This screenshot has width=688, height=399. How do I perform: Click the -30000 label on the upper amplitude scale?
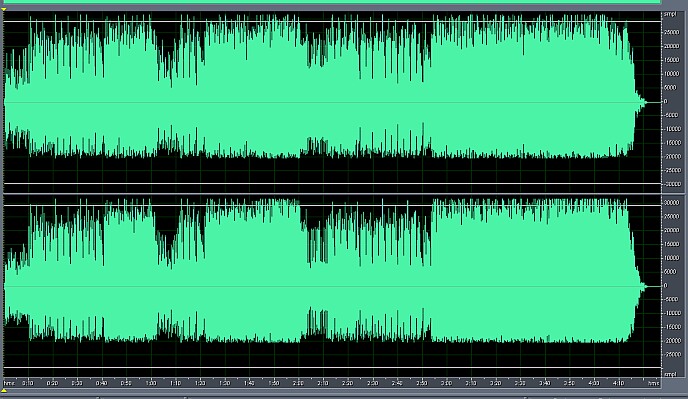(671, 184)
